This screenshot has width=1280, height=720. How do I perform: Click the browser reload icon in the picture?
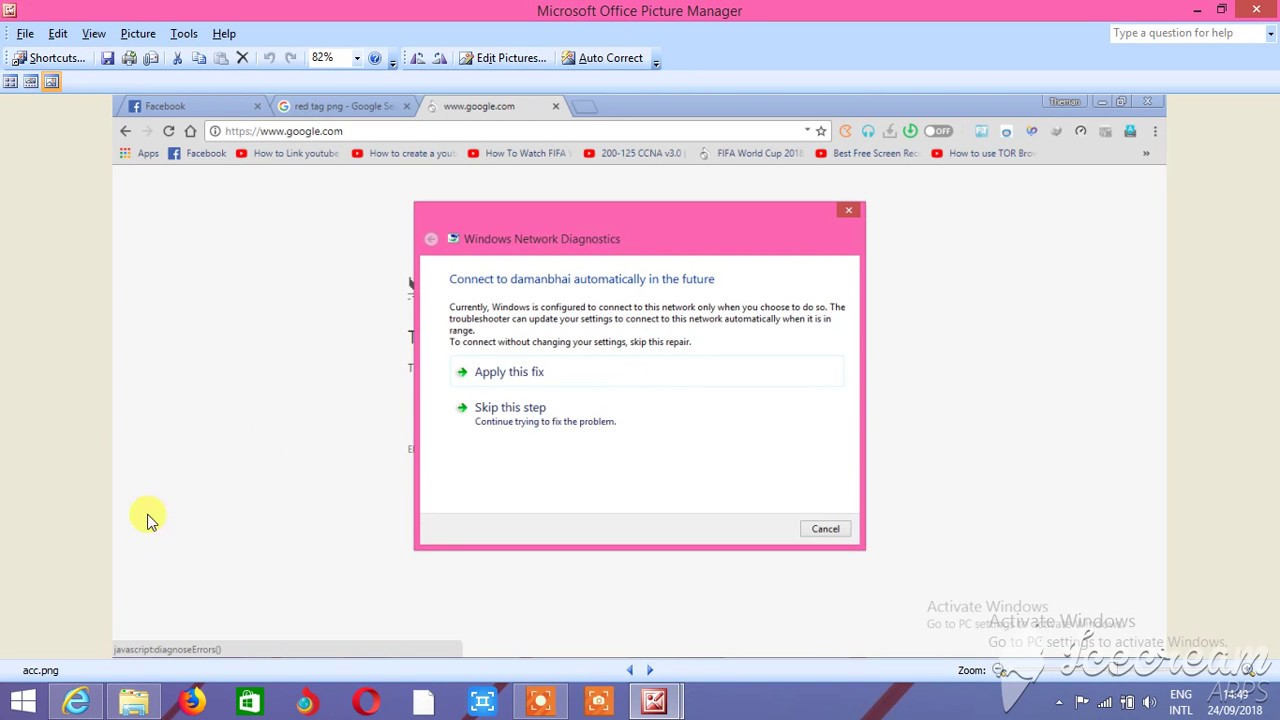pos(168,131)
